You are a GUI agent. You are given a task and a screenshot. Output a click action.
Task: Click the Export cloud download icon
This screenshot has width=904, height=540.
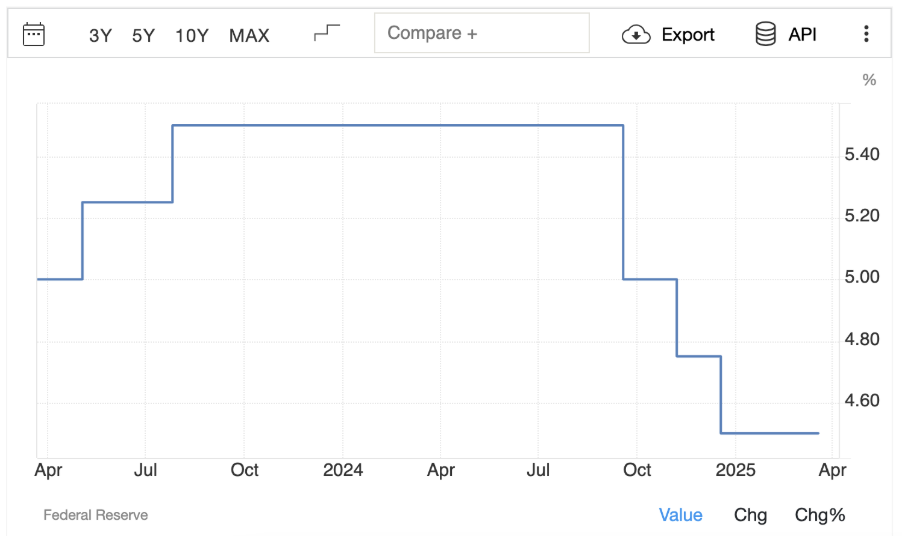tap(636, 35)
